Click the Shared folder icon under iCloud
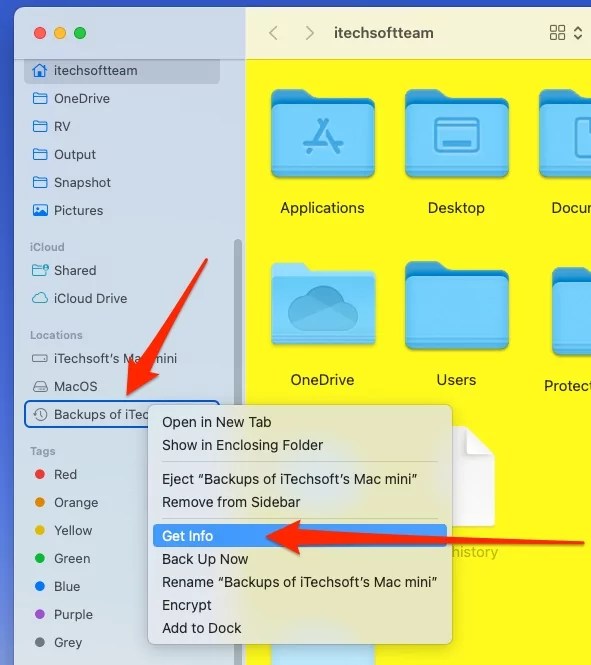591x665 pixels. click(x=40, y=270)
